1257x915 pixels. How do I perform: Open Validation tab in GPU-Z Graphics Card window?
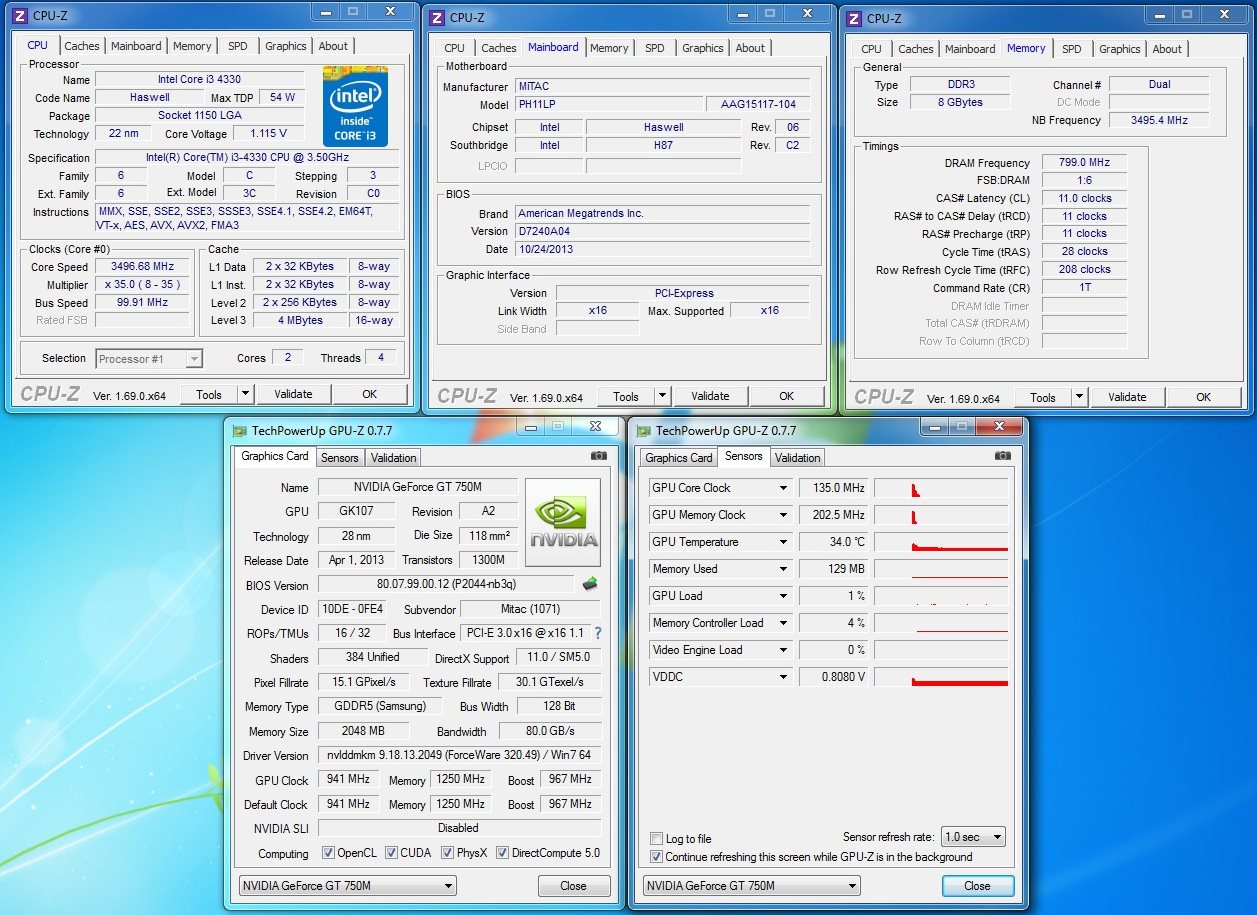[x=393, y=457]
